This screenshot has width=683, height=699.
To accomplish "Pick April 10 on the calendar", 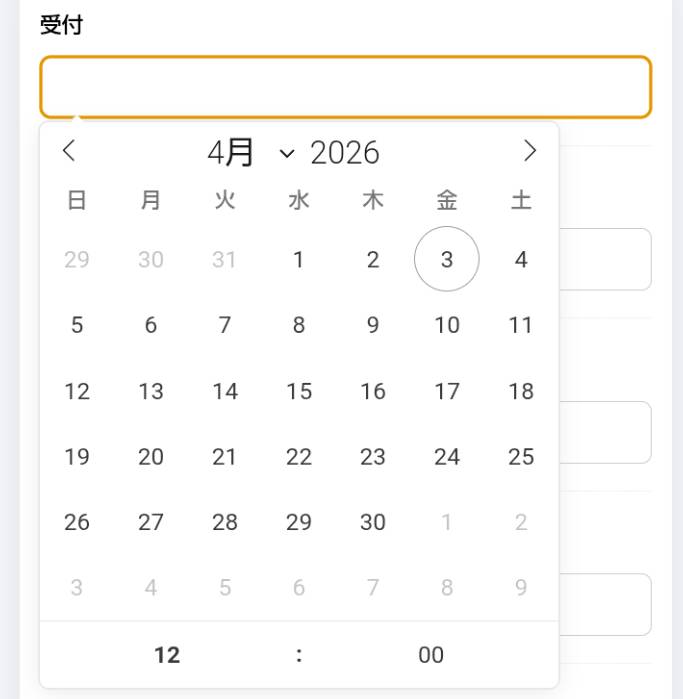I will coord(446,325).
